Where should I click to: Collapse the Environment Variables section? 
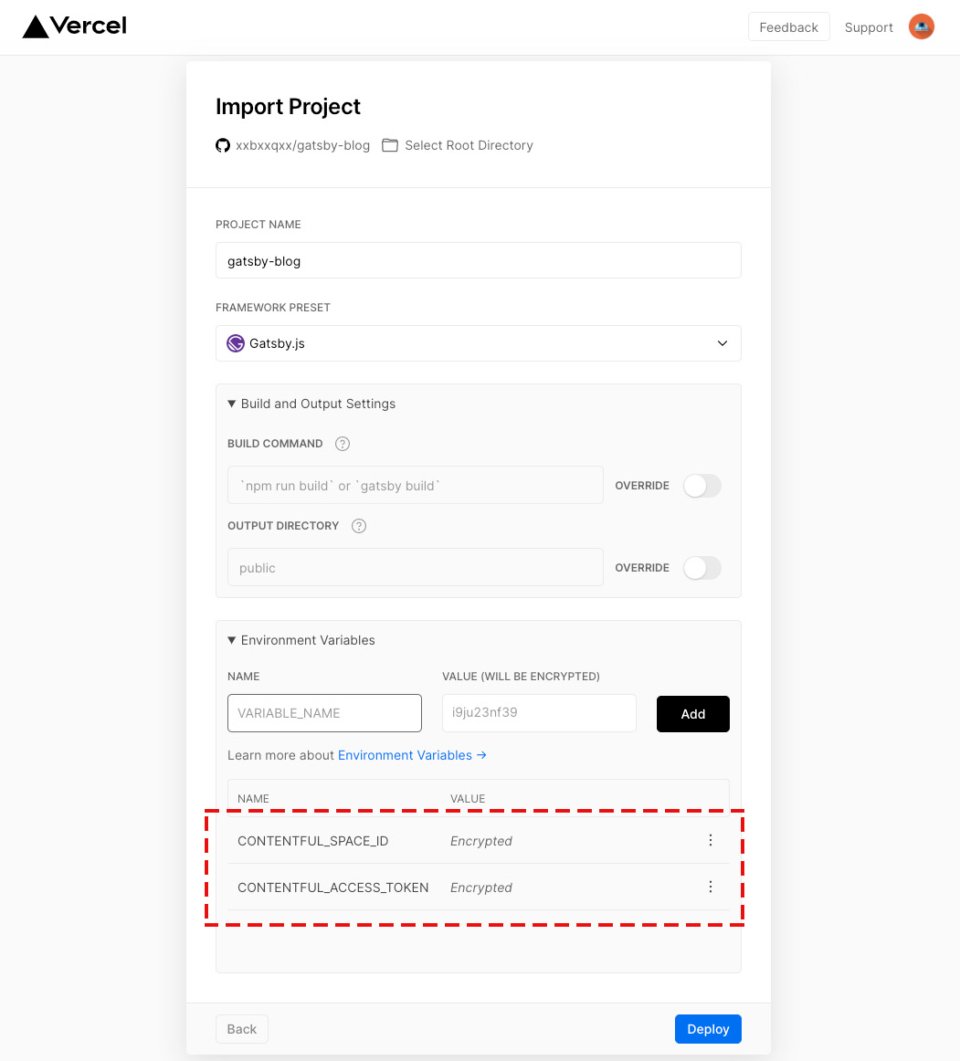coord(301,640)
